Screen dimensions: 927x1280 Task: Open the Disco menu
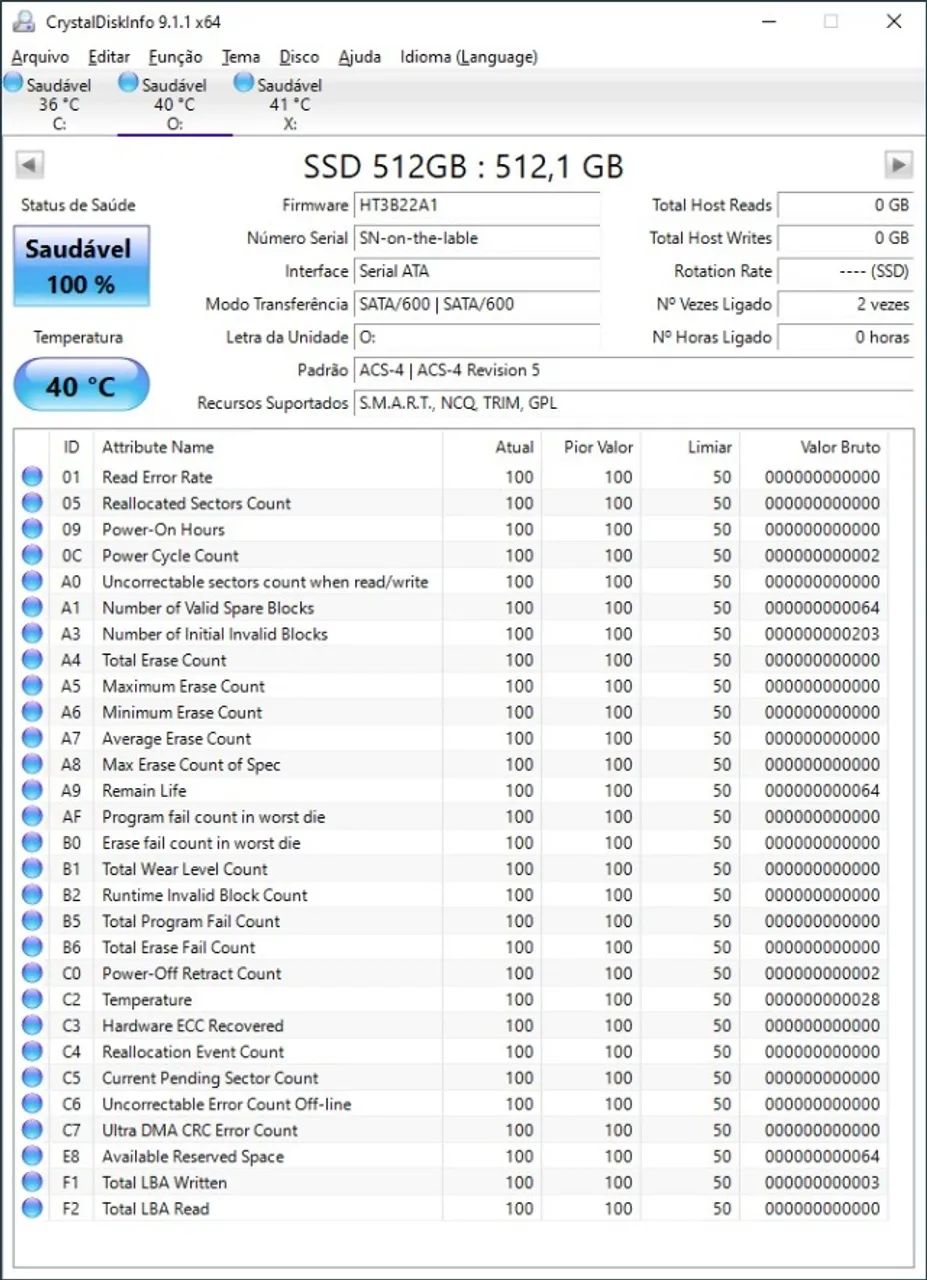click(x=299, y=57)
